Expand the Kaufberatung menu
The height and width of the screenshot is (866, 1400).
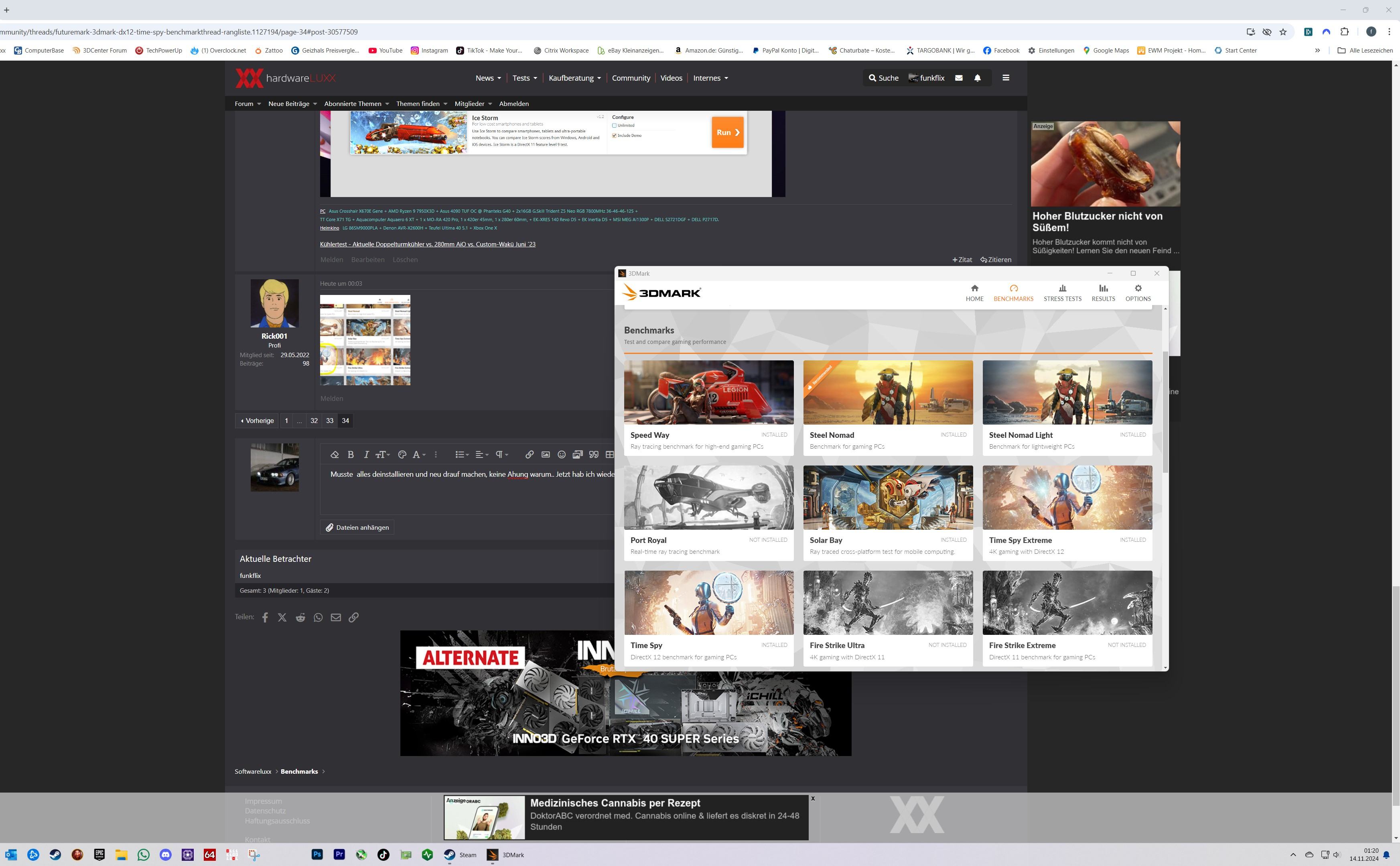tap(575, 78)
